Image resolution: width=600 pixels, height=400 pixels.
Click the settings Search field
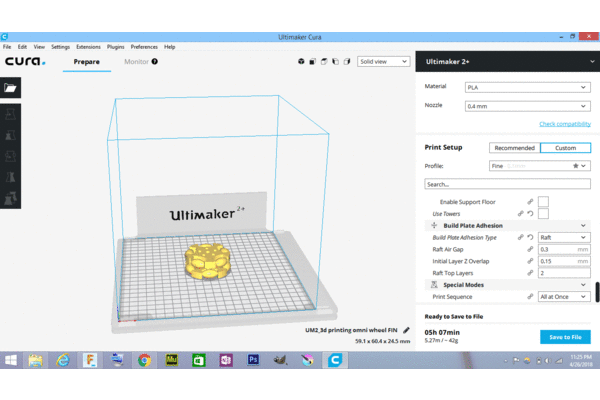[507, 184]
